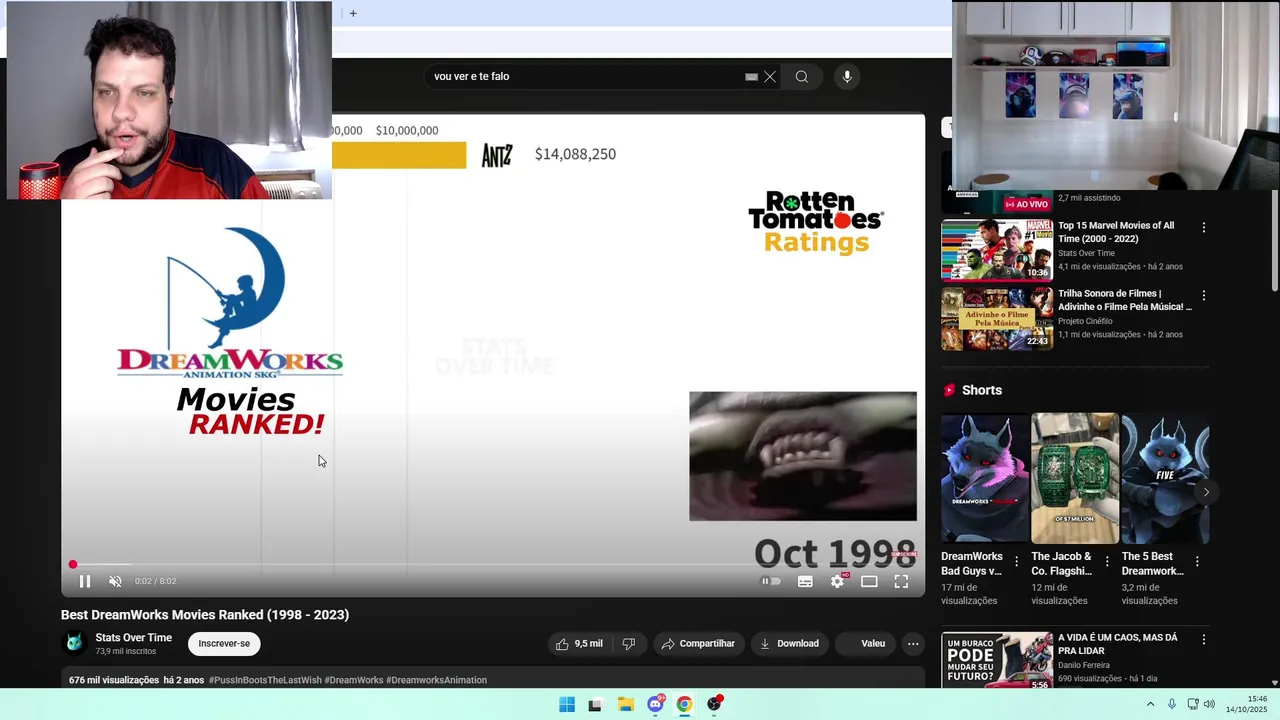Open 'Top 15 Marvel Movies of All Time' title
This screenshot has height=720, width=1280.
[1116, 232]
